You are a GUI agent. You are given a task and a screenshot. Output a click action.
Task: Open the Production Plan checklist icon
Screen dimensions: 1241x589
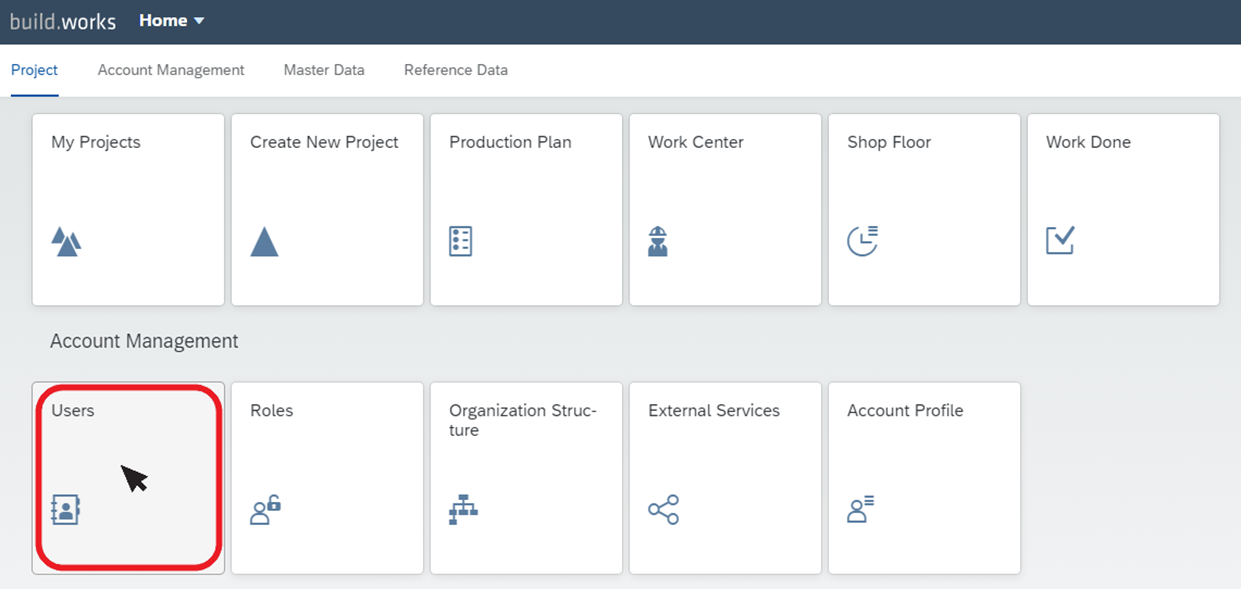pos(461,242)
